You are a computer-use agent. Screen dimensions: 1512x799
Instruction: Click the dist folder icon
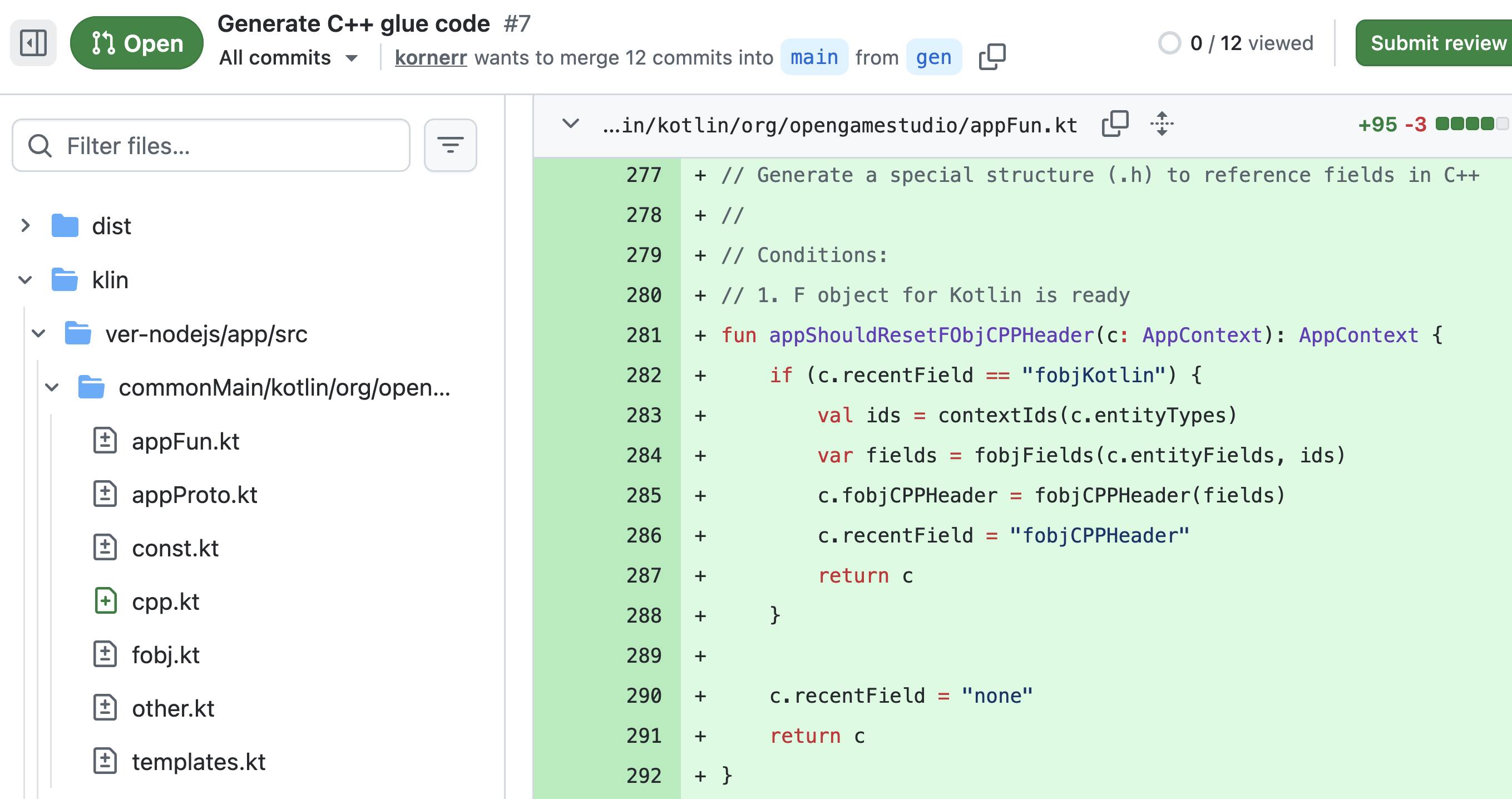[65, 226]
